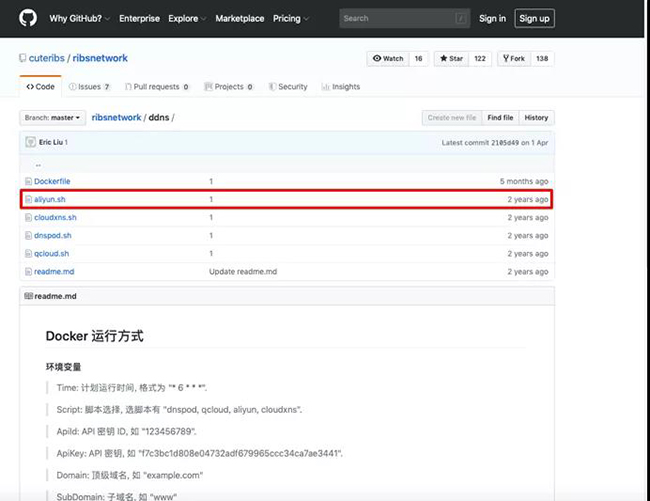Click the file icon next to aliyun.sh
This screenshot has width=650, height=501.
[28, 199]
